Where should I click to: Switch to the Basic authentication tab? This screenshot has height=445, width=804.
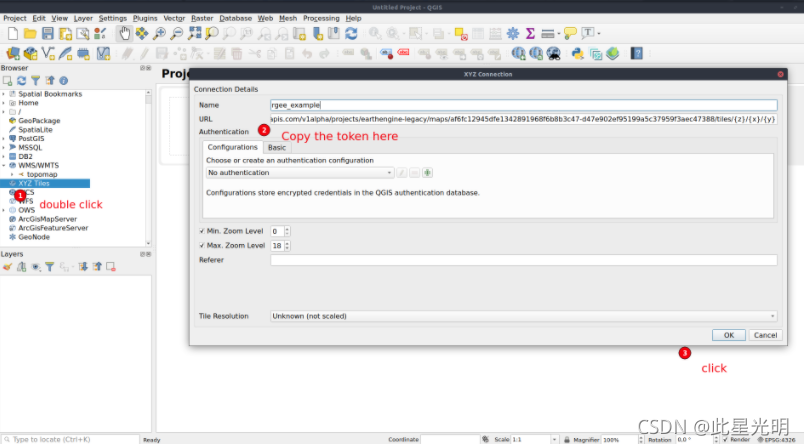point(277,148)
